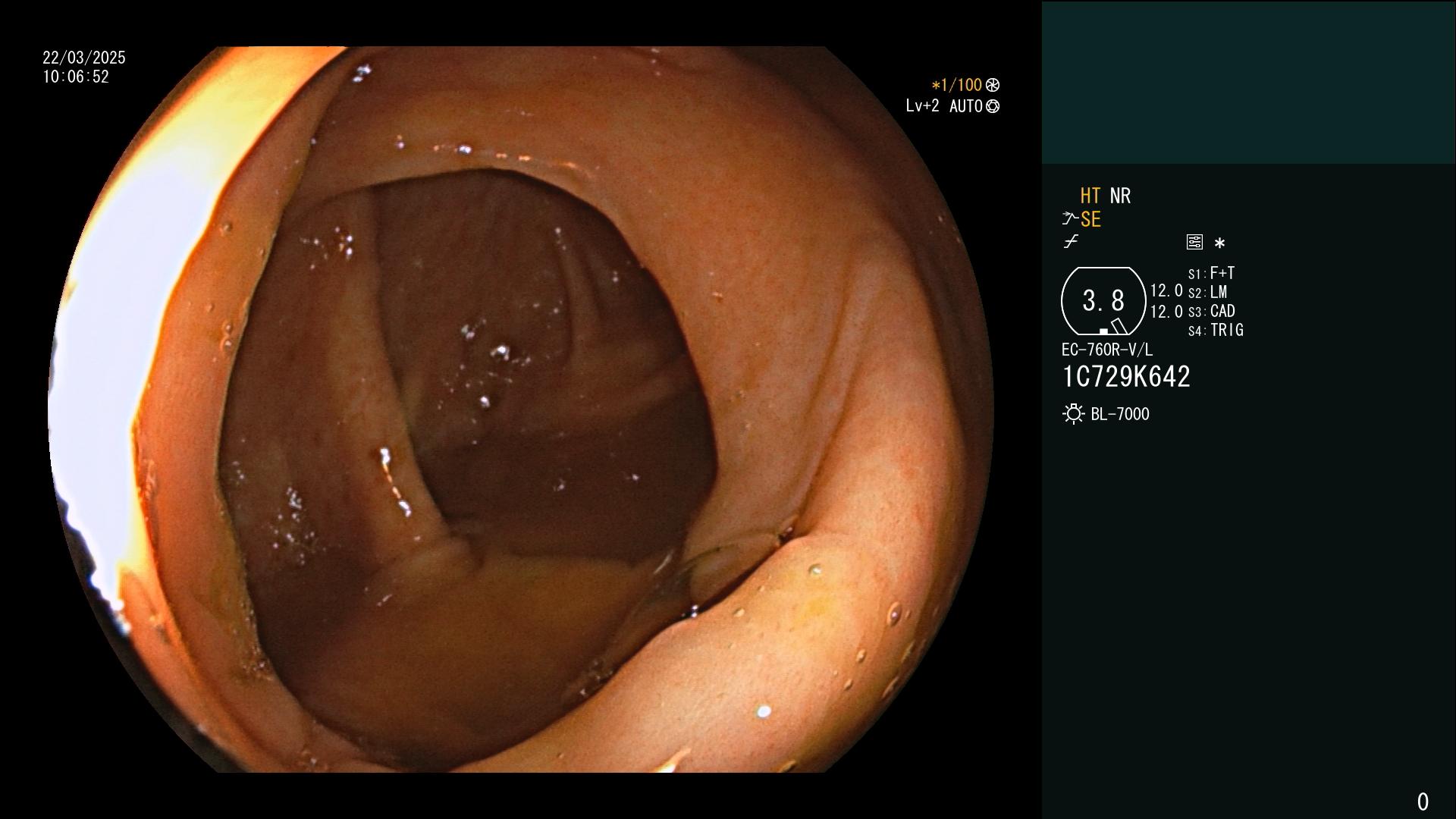1456x819 pixels.
Task: Click the endoscopic live image view
Action: coord(520,409)
